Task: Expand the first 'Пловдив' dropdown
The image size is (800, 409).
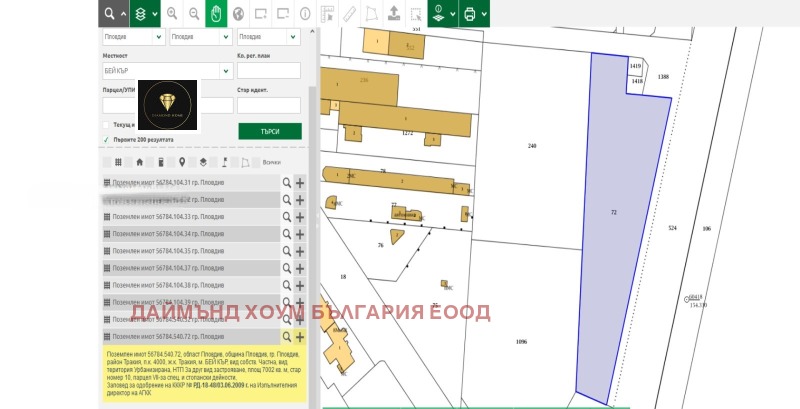Action: point(133,37)
